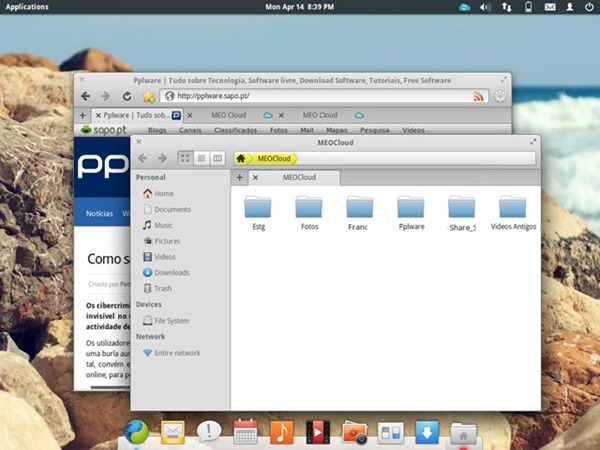Open system settings switchboard from the dock
600x450 pixels.
click(391, 433)
